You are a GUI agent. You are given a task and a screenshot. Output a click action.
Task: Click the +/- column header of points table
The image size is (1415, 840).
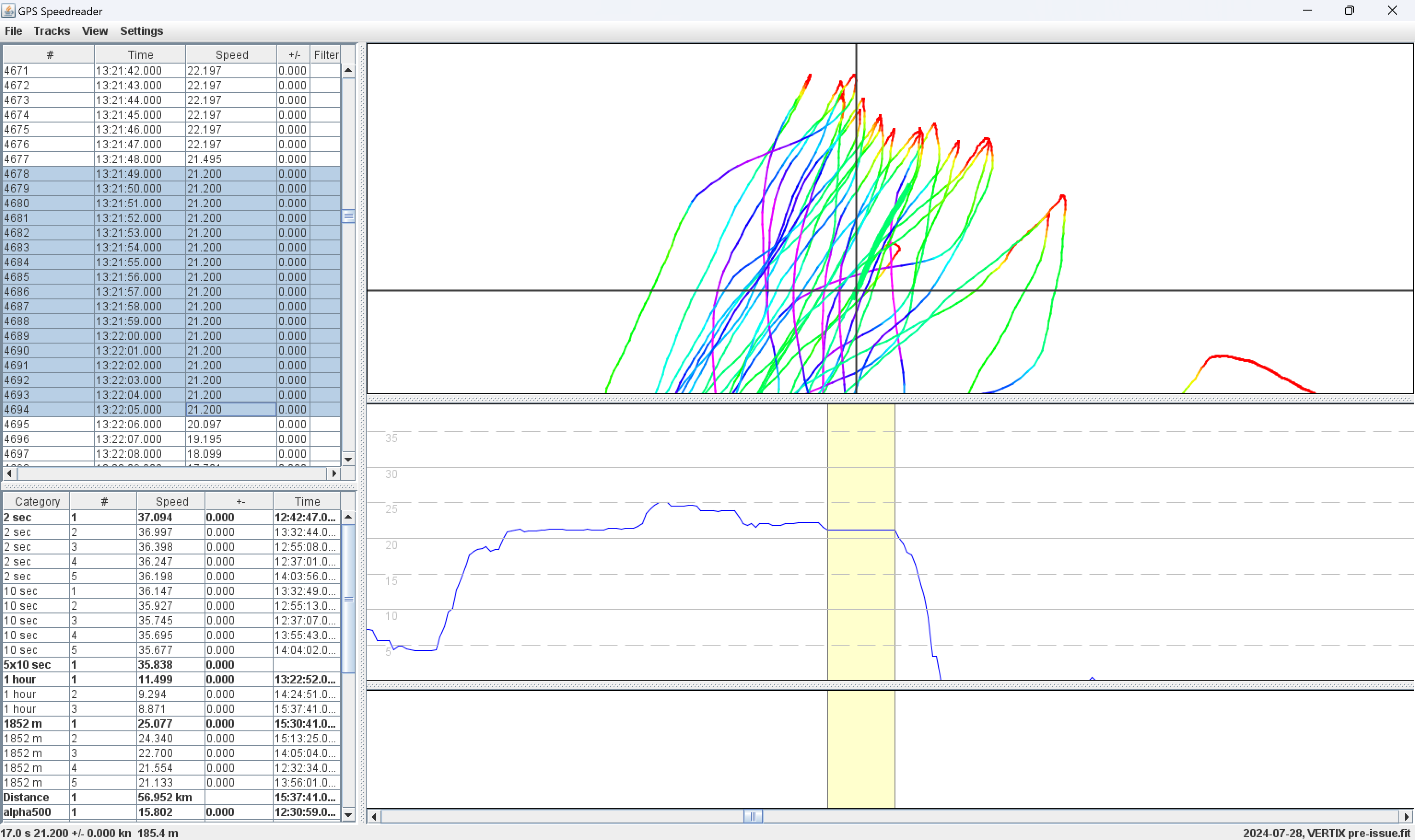[294, 55]
